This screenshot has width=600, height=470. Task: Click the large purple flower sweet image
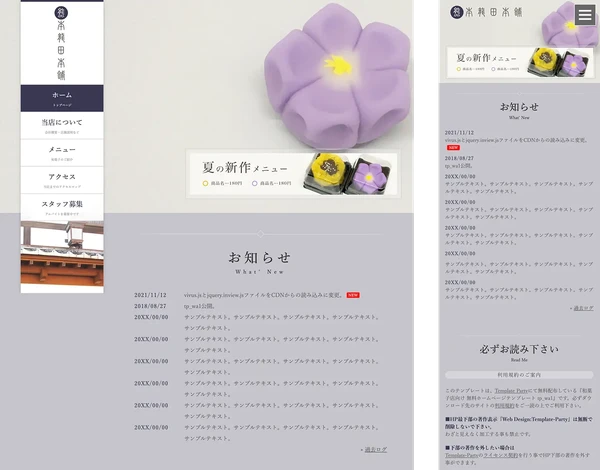click(x=338, y=77)
